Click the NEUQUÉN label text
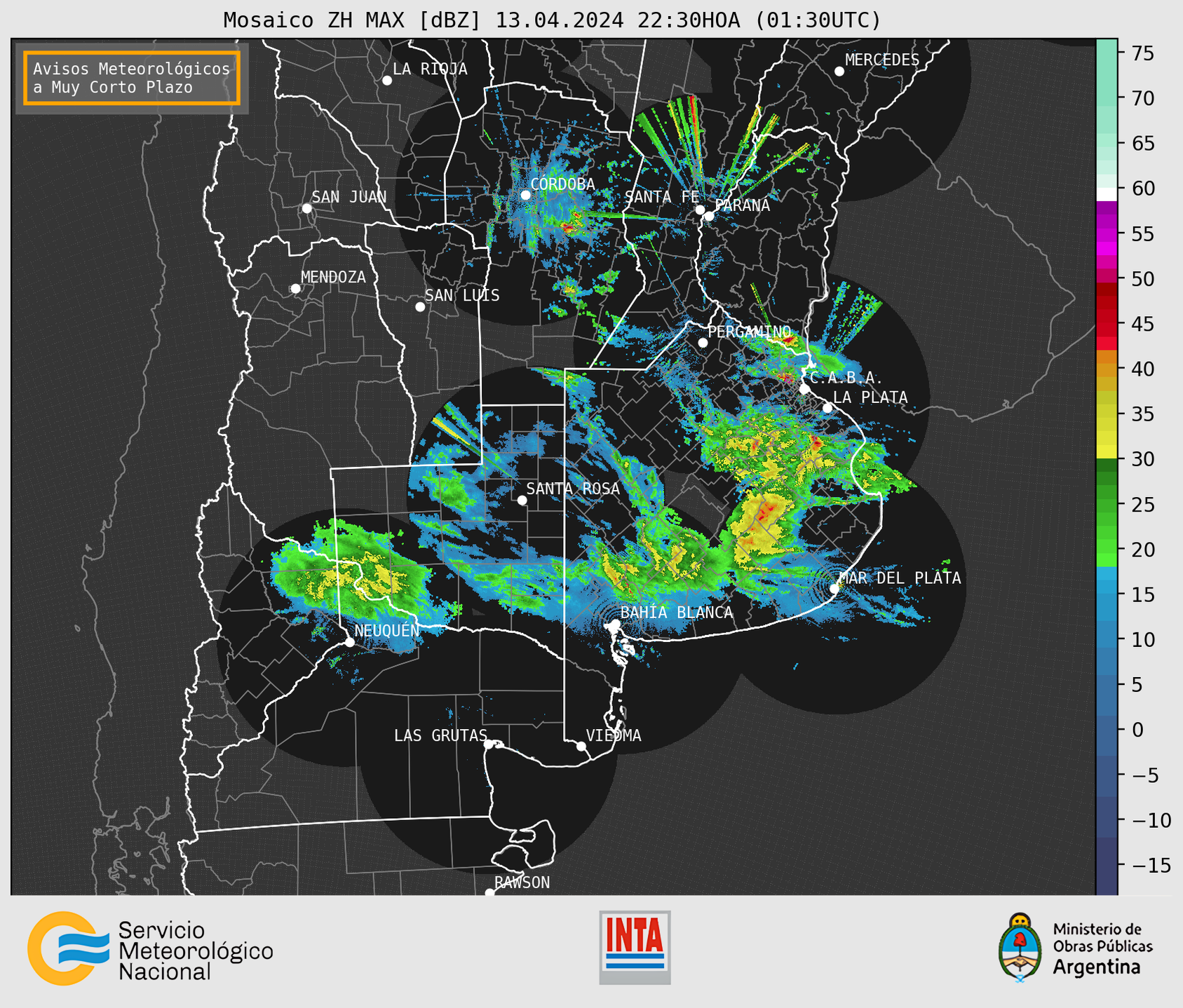Viewport: 1183px width, 1008px height. click(387, 630)
